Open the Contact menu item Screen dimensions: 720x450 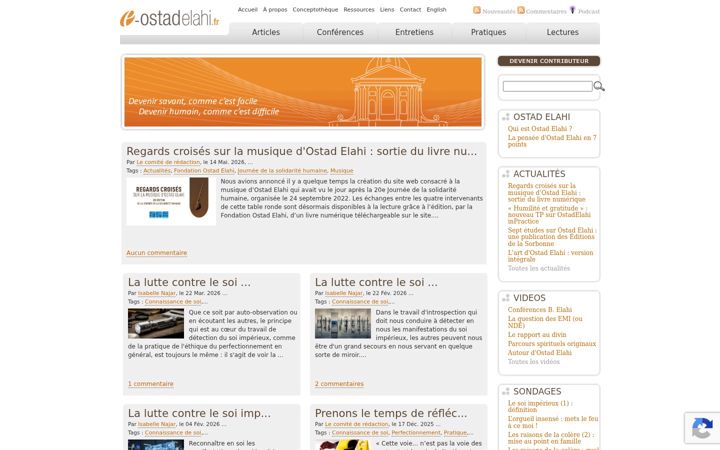[x=410, y=10]
